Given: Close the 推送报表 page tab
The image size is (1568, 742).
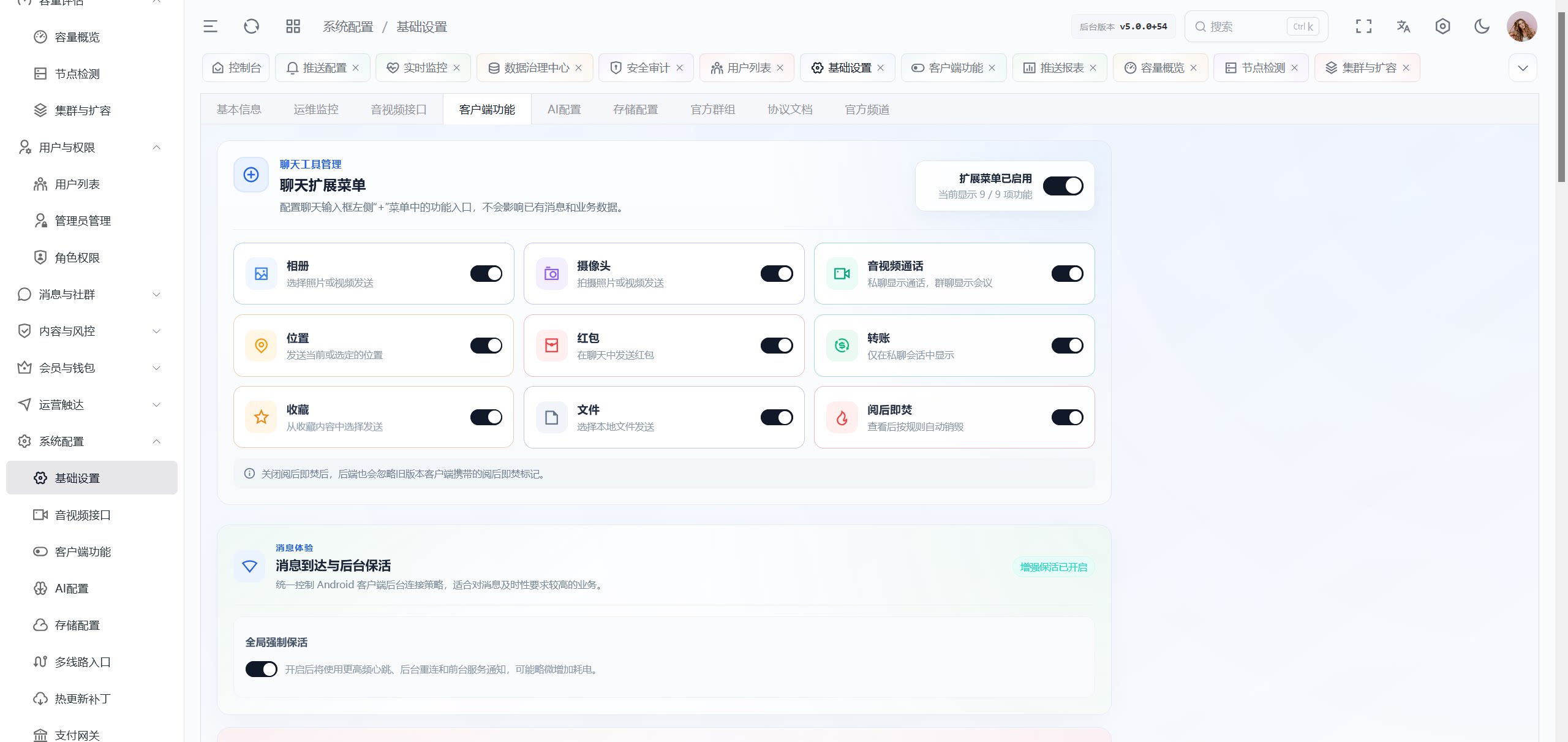Looking at the screenshot, I should click(1093, 67).
